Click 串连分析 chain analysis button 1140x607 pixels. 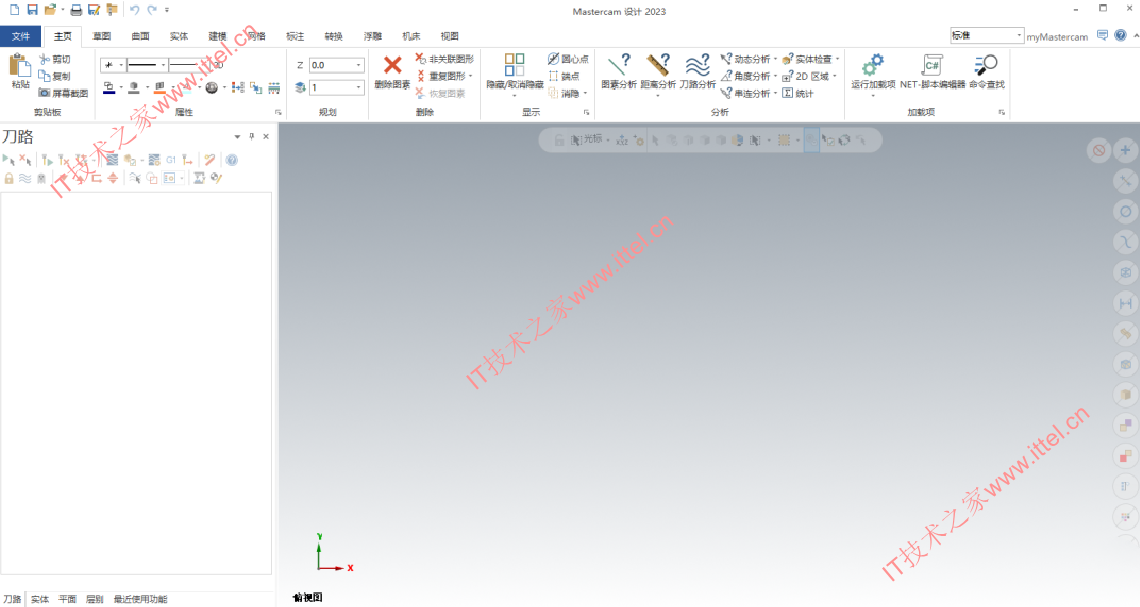tap(746, 93)
